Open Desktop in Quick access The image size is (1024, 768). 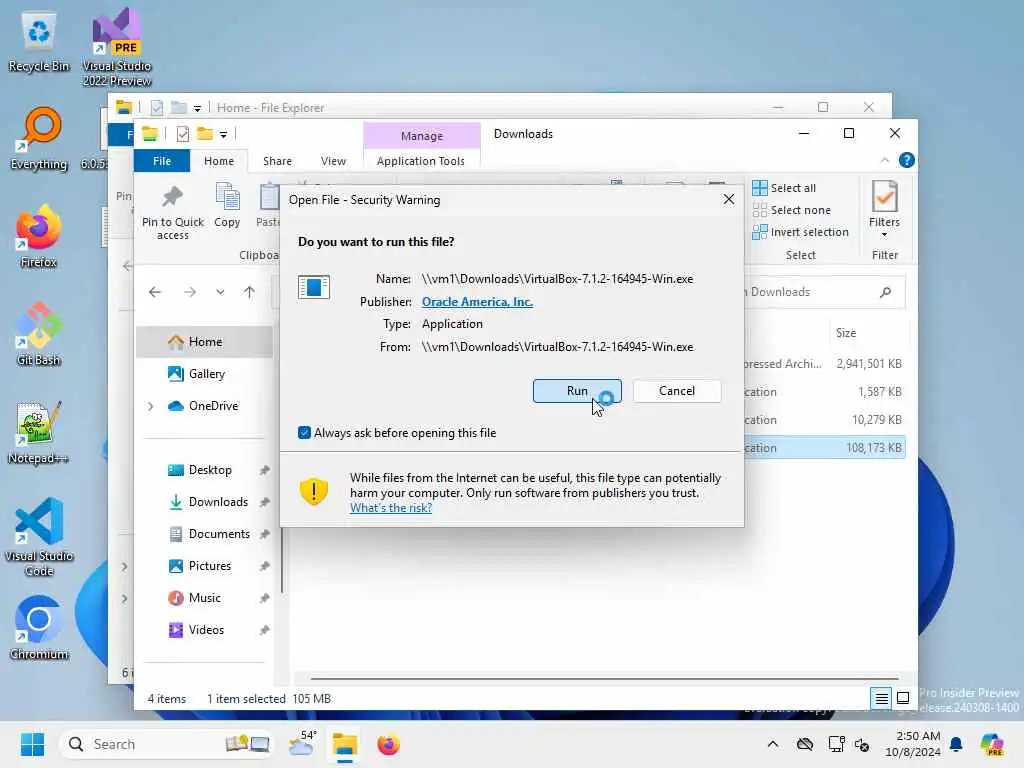coord(210,470)
